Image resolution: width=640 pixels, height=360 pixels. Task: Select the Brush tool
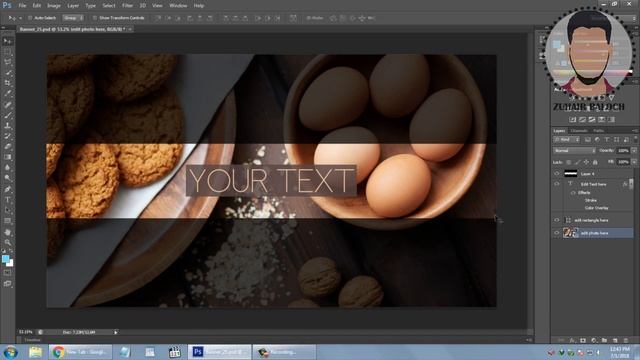(x=7, y=115)
